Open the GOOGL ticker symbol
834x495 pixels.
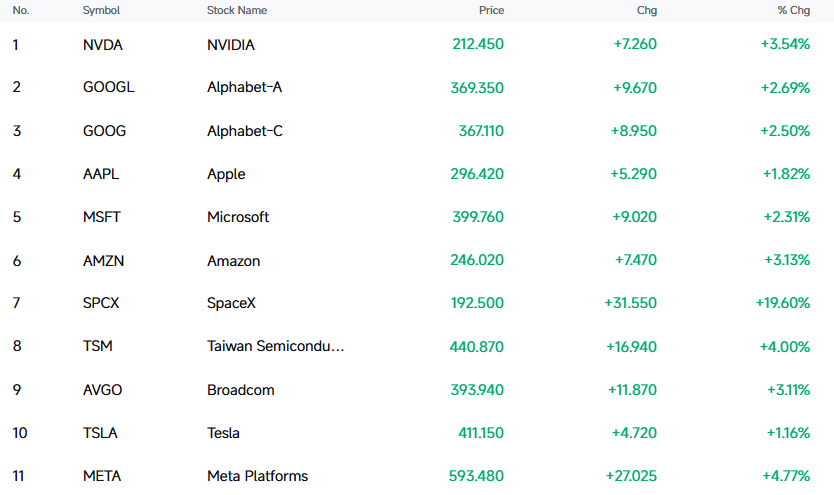[x=109, y=87]
